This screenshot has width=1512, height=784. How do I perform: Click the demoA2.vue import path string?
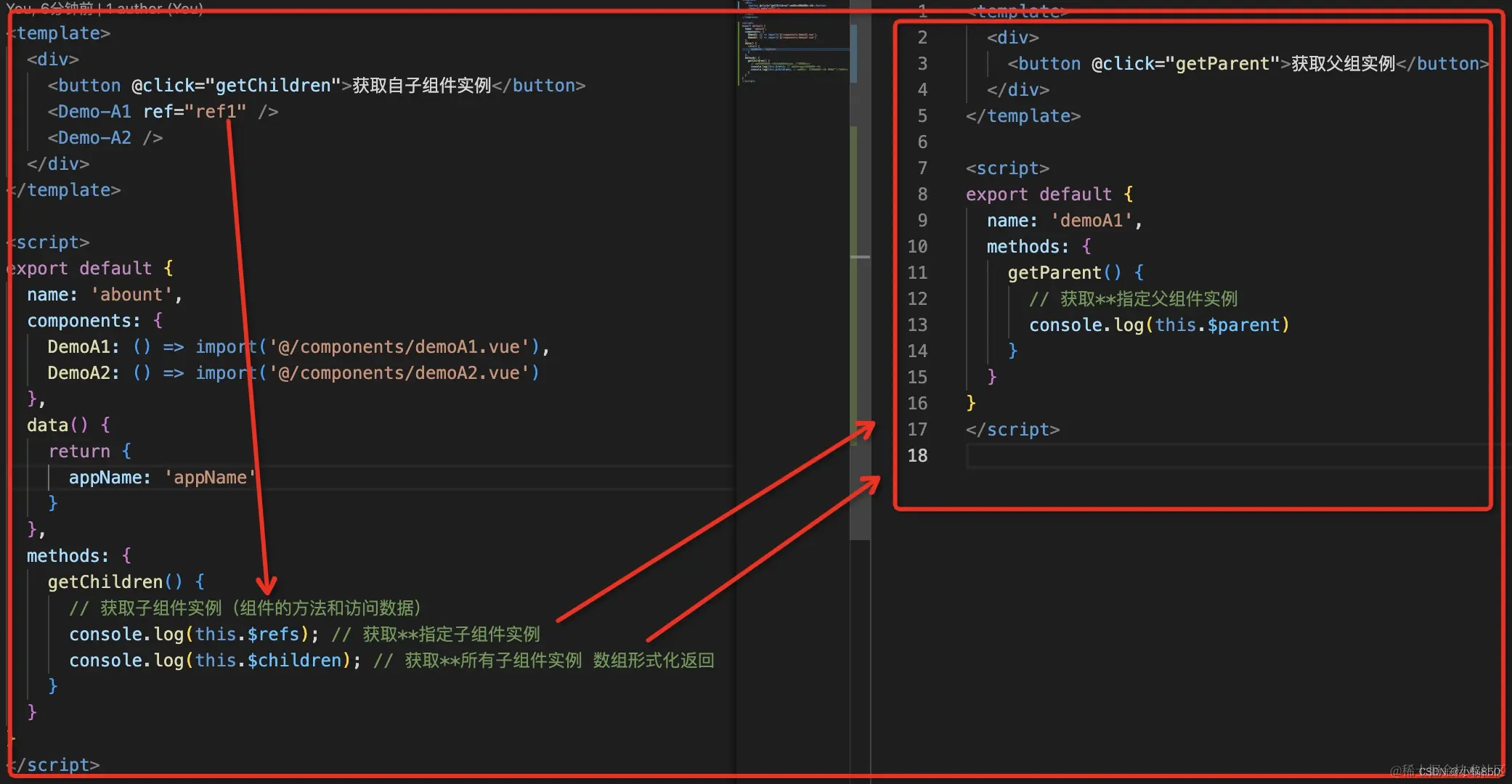click(x=399, y=372)
